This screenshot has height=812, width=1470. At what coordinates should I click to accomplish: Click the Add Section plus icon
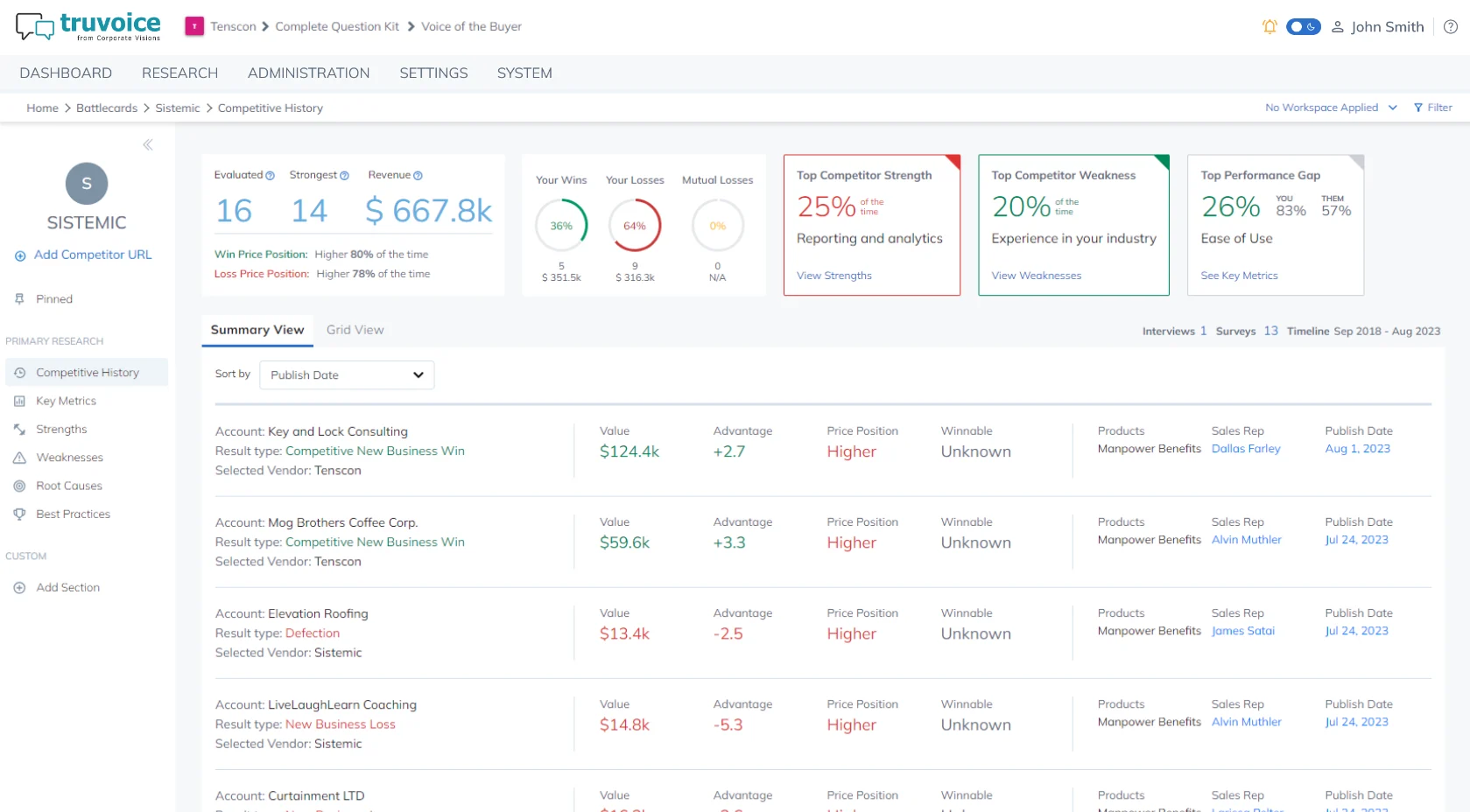19,588
